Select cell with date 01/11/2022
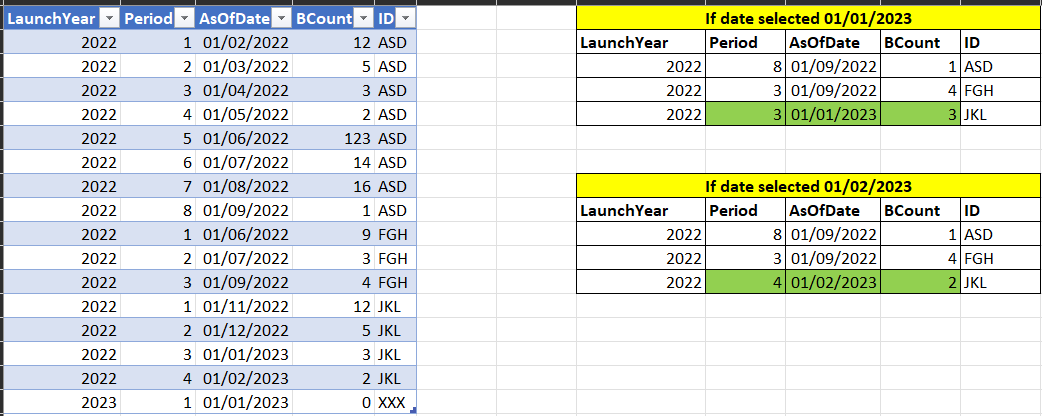This screenshot has height=416, width=1042. (x=244, y=306)
